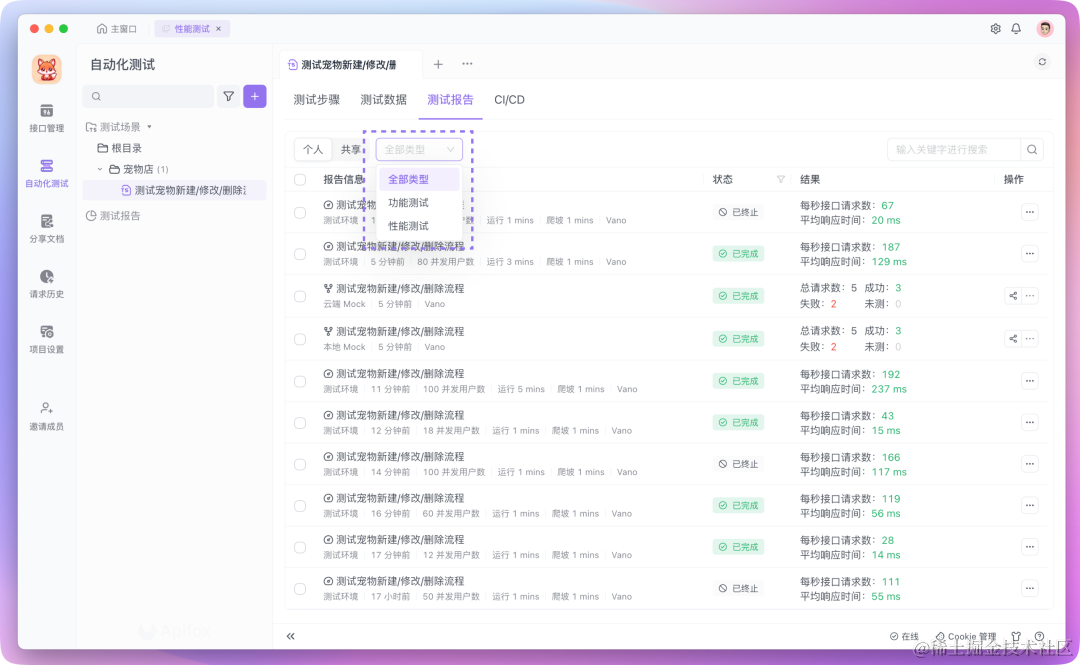Switch to 测试报告 tab
Screen dimensions: 1080x665
click(450, 100)
